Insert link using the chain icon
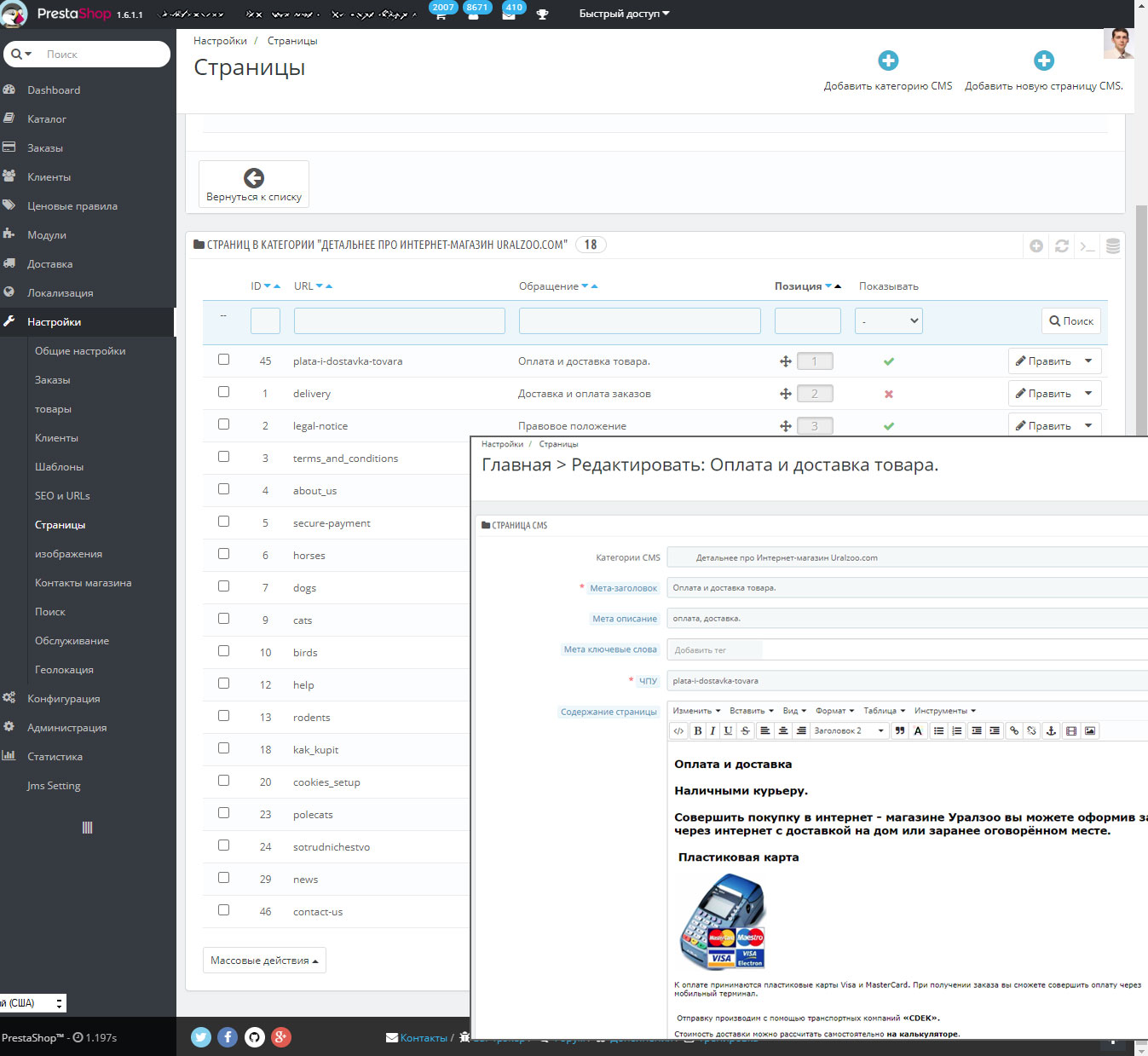Viewport: 1148px width, 1056px height. tap(1014, 730)
